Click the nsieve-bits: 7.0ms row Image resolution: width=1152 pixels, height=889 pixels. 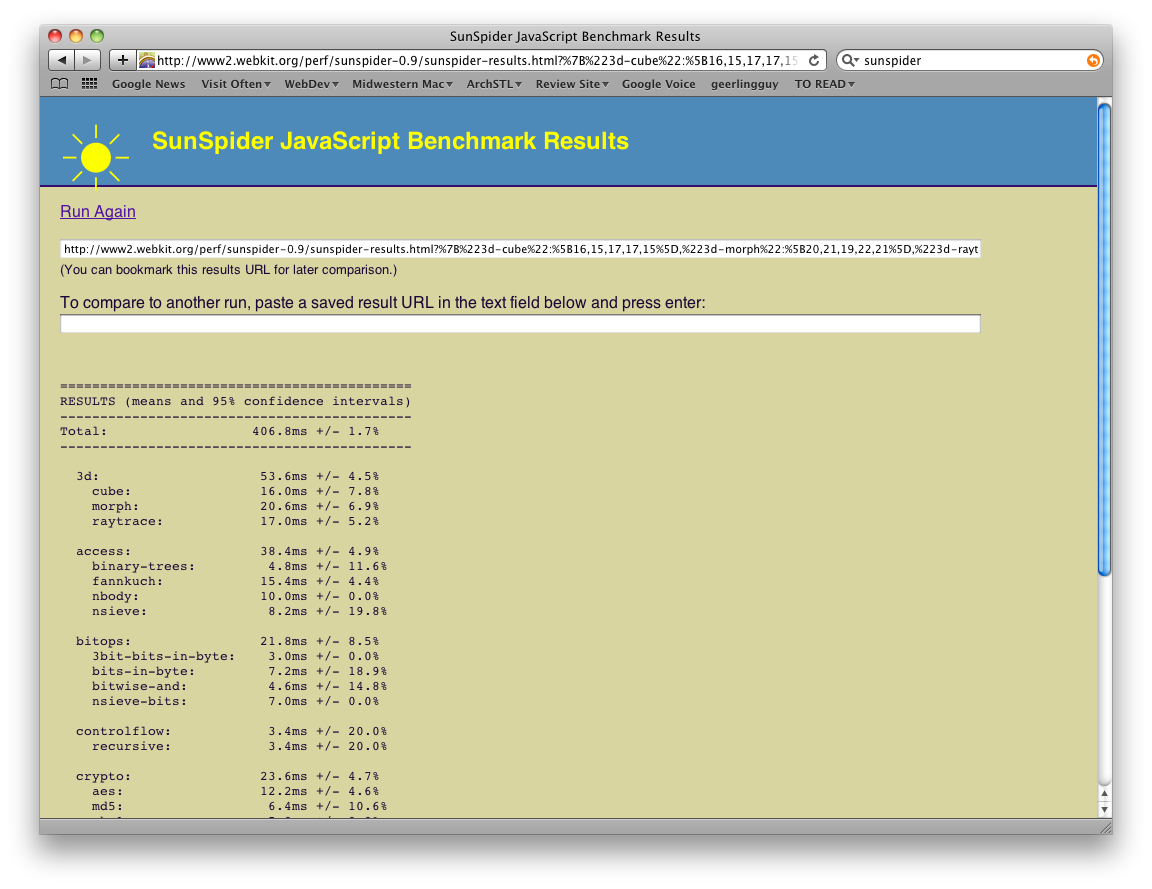pos(236,702)
